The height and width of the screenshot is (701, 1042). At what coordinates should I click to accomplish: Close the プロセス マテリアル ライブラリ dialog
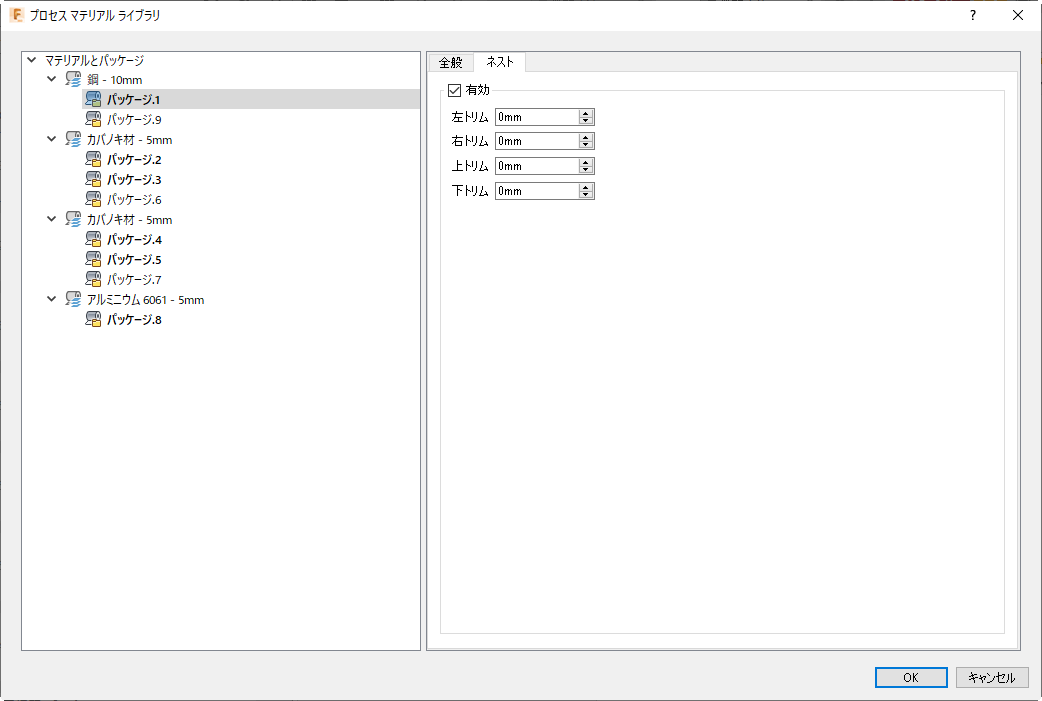coord(1017,15)
